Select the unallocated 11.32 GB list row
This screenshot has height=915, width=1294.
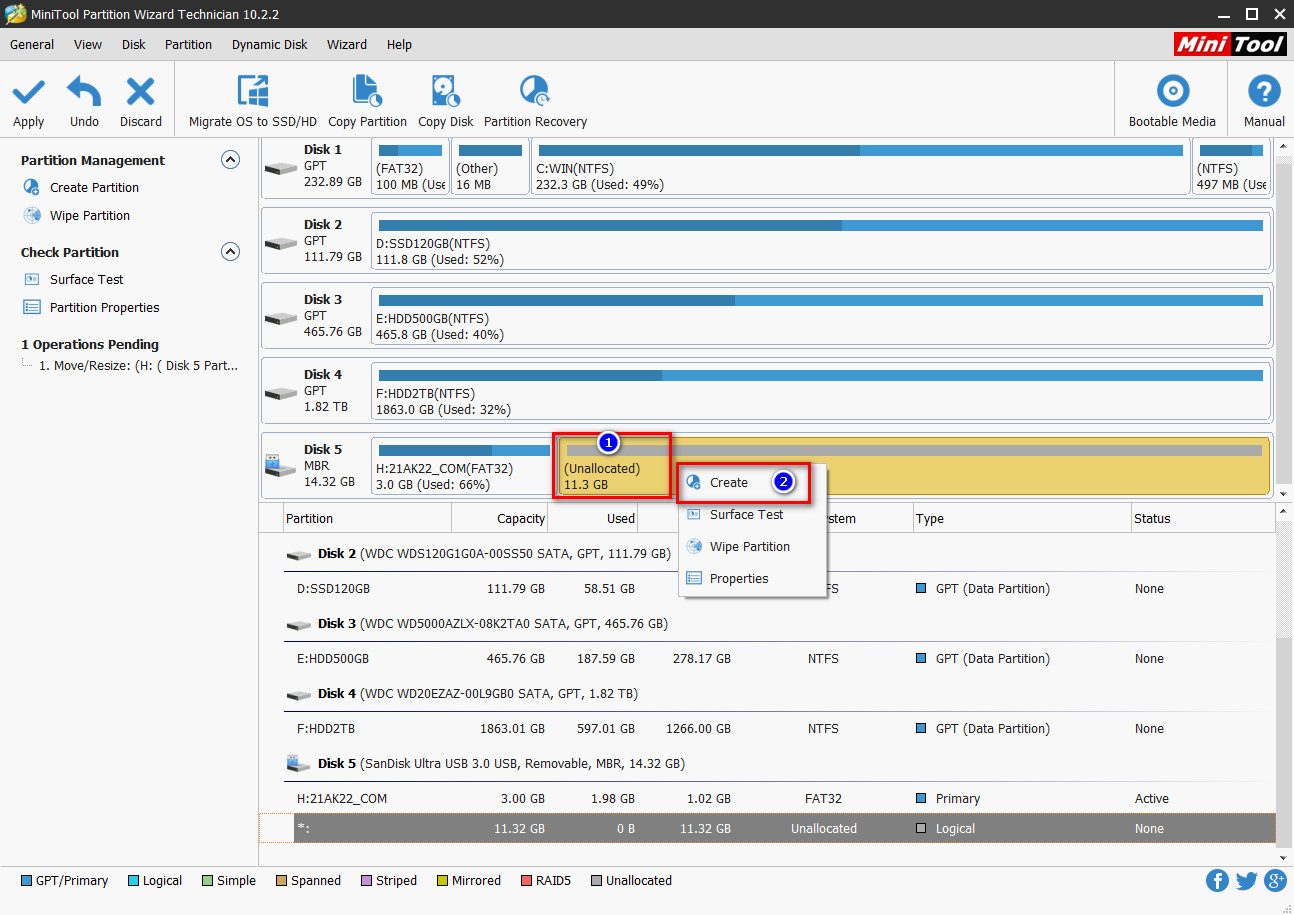pyautogui.click(x=767, y=828)
